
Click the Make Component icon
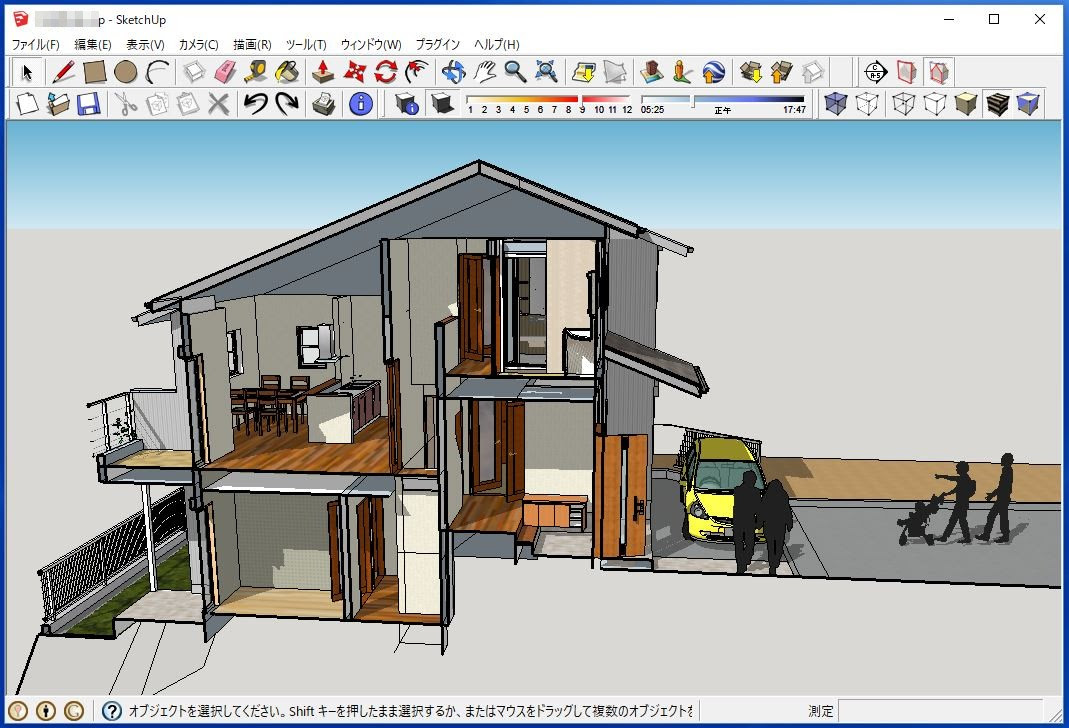[194, 72]
